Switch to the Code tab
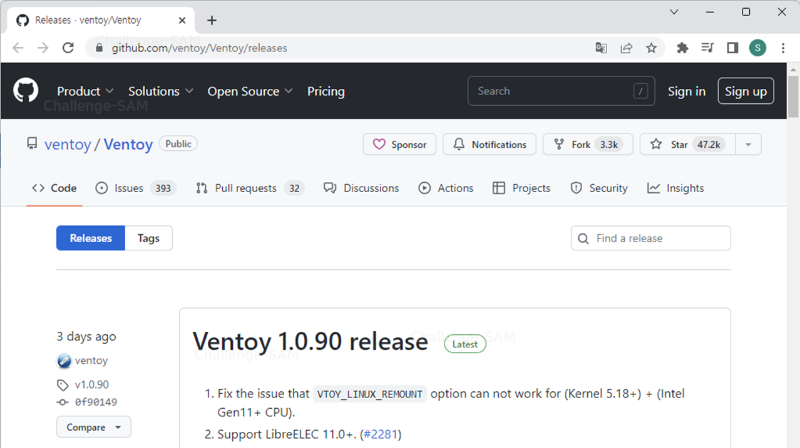This screenshot has height=448, width=800. pyautogui.click(x=54, y=188)
